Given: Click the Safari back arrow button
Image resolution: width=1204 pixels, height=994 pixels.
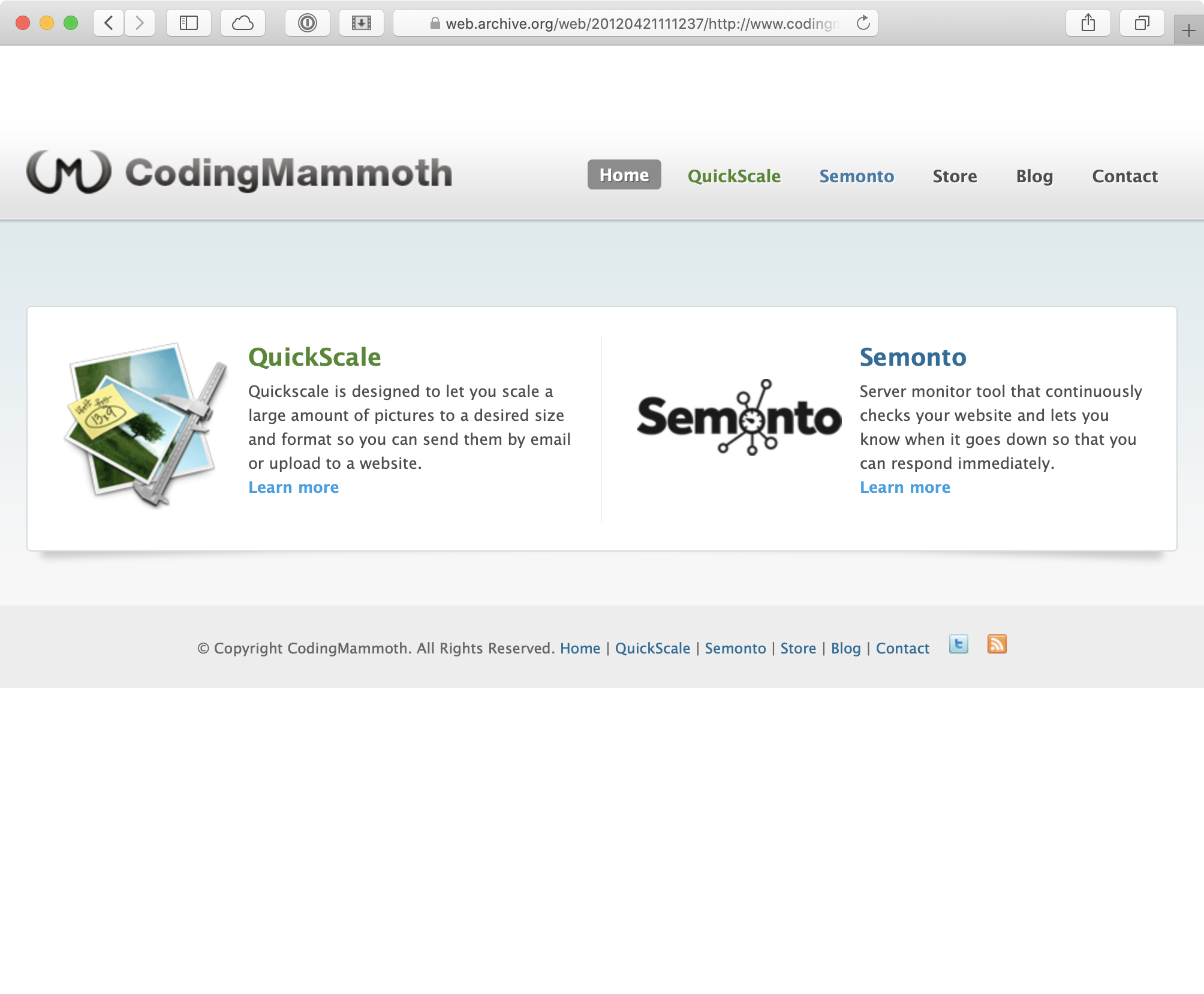Looking at the screenshot, I should pyautogui.click(x=109, y=23).
